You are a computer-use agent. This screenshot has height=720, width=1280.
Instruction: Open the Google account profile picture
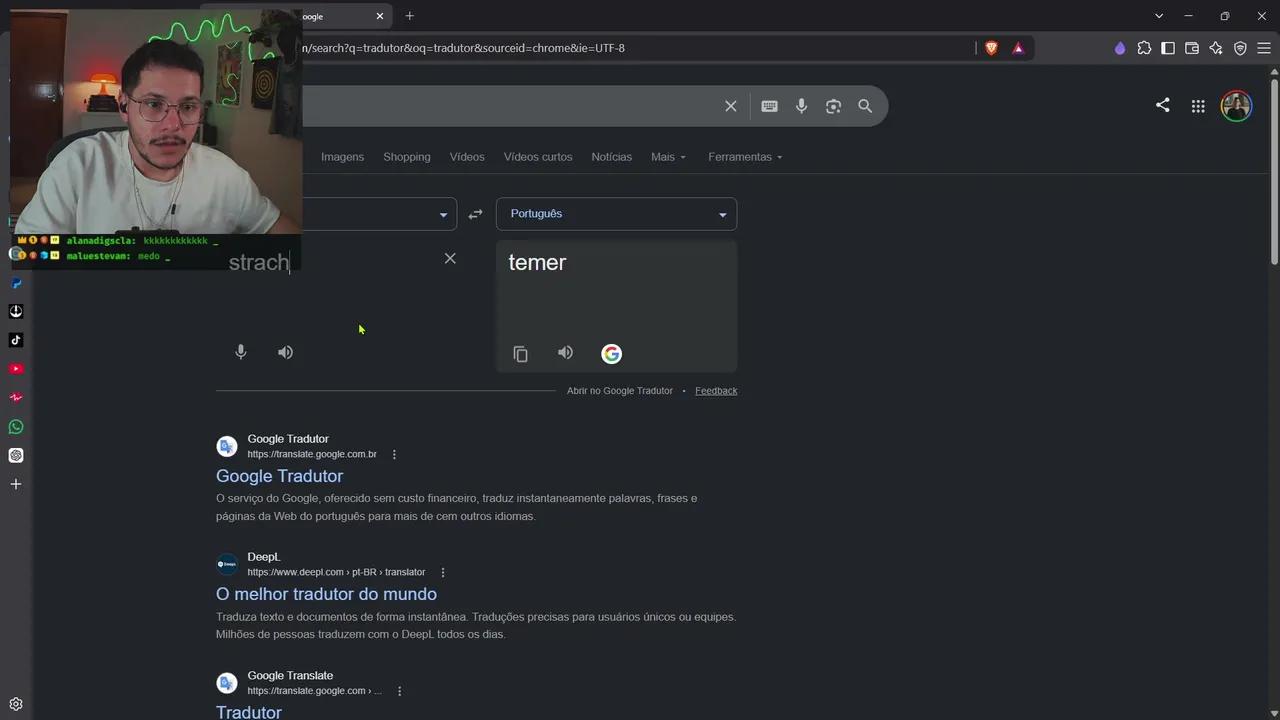(x=1236, y=106)
